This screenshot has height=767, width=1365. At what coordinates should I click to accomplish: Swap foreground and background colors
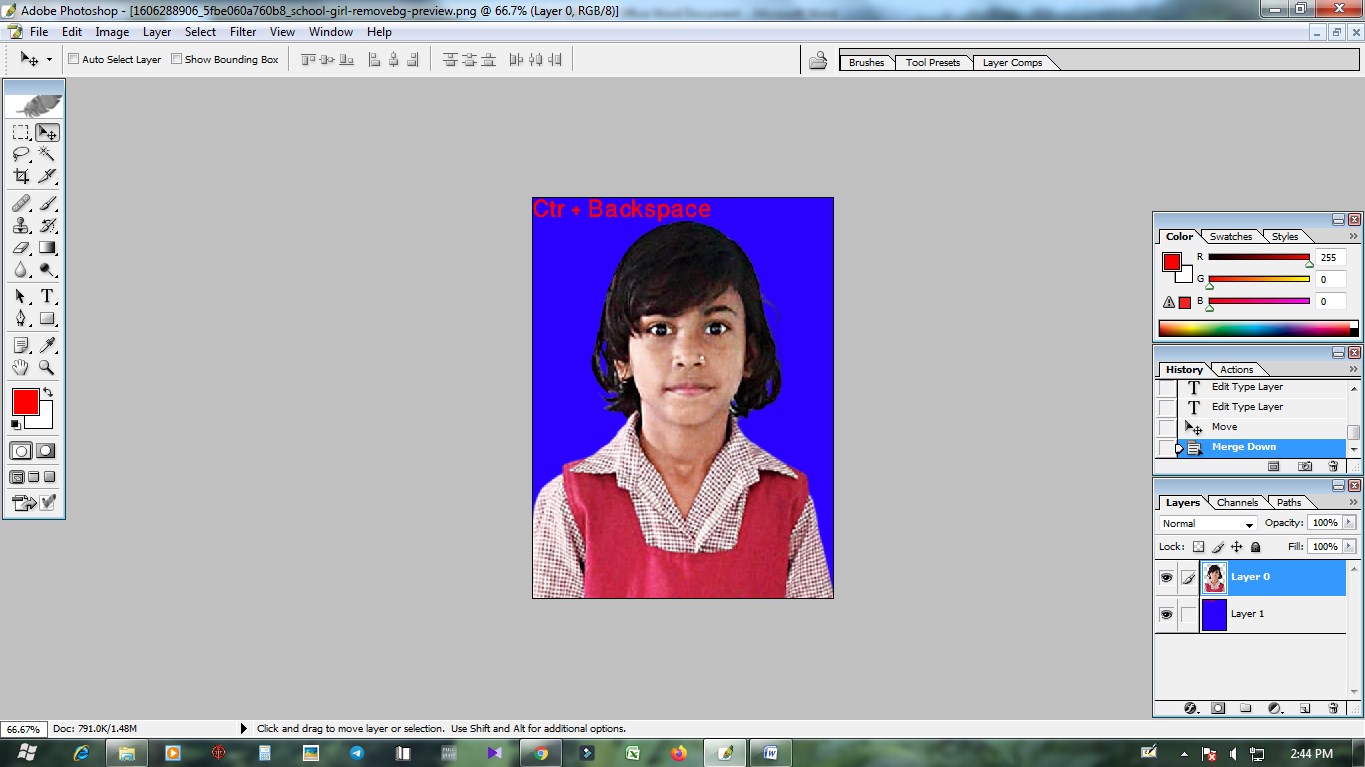48,392
